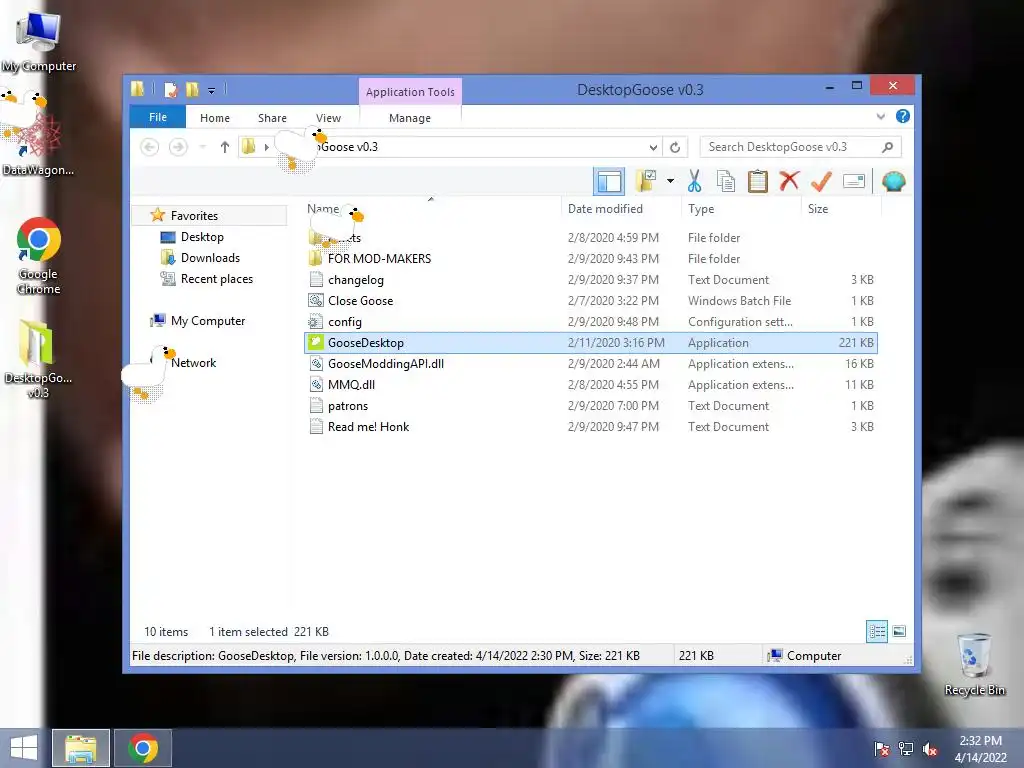Open the address bar history dropdown
Viewport: 1024px width, 768px height.
pyautogui.click(x=652, y=147)
